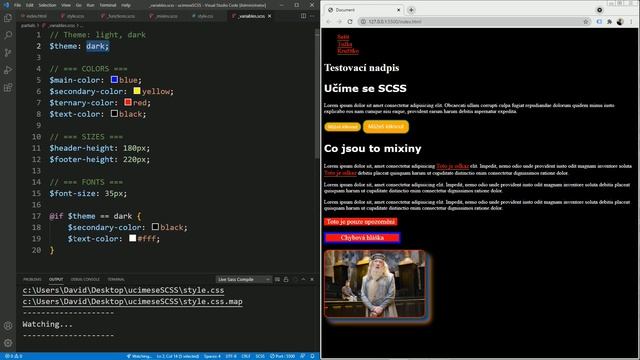Click the Toto je odkaz link after adipisicing
The height and width of the screenshot is (360, 640).
tap(452, 166)
